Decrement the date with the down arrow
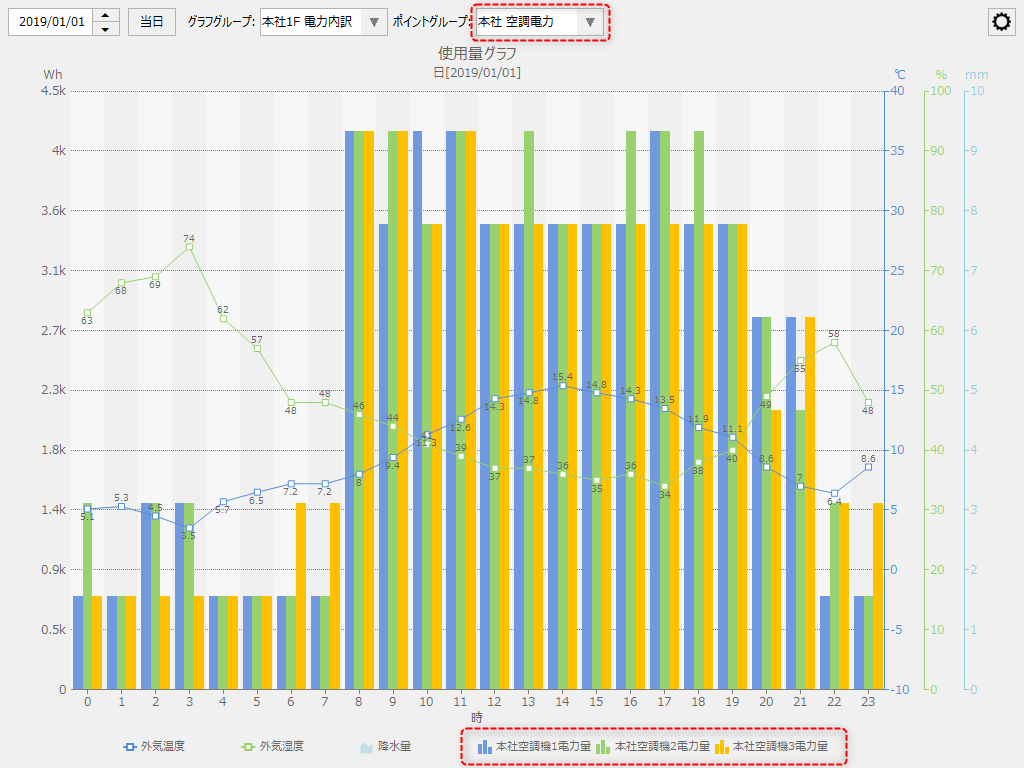1024x768 pixels. pos(106,29)
